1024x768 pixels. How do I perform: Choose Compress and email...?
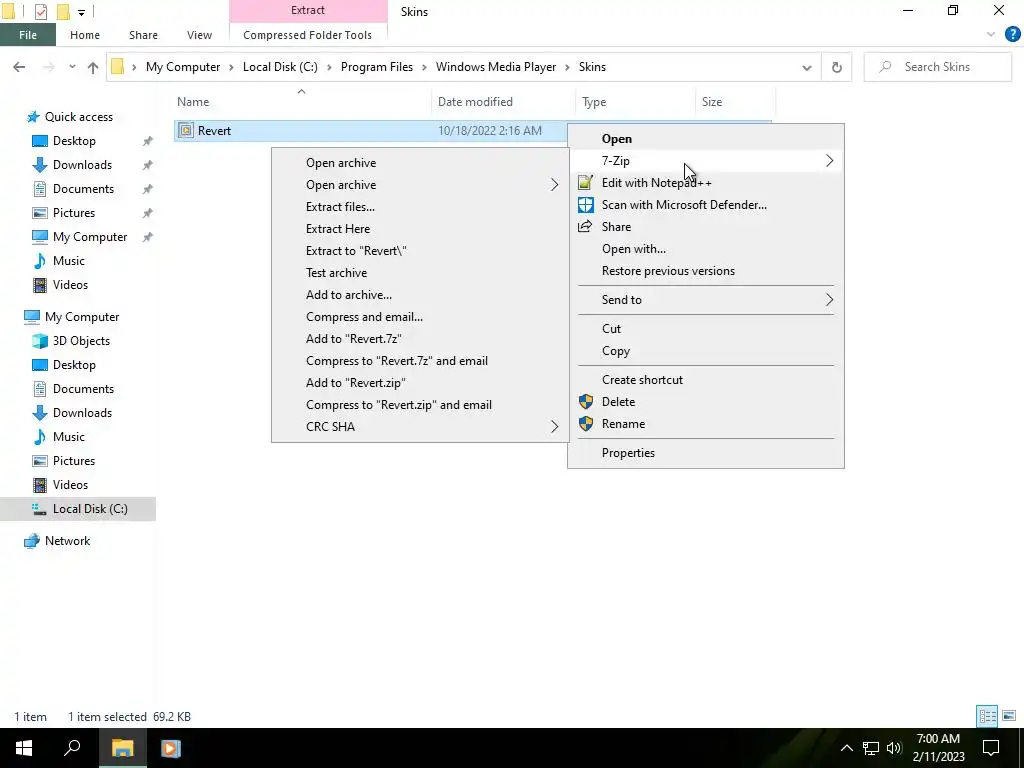pos(364,317)
